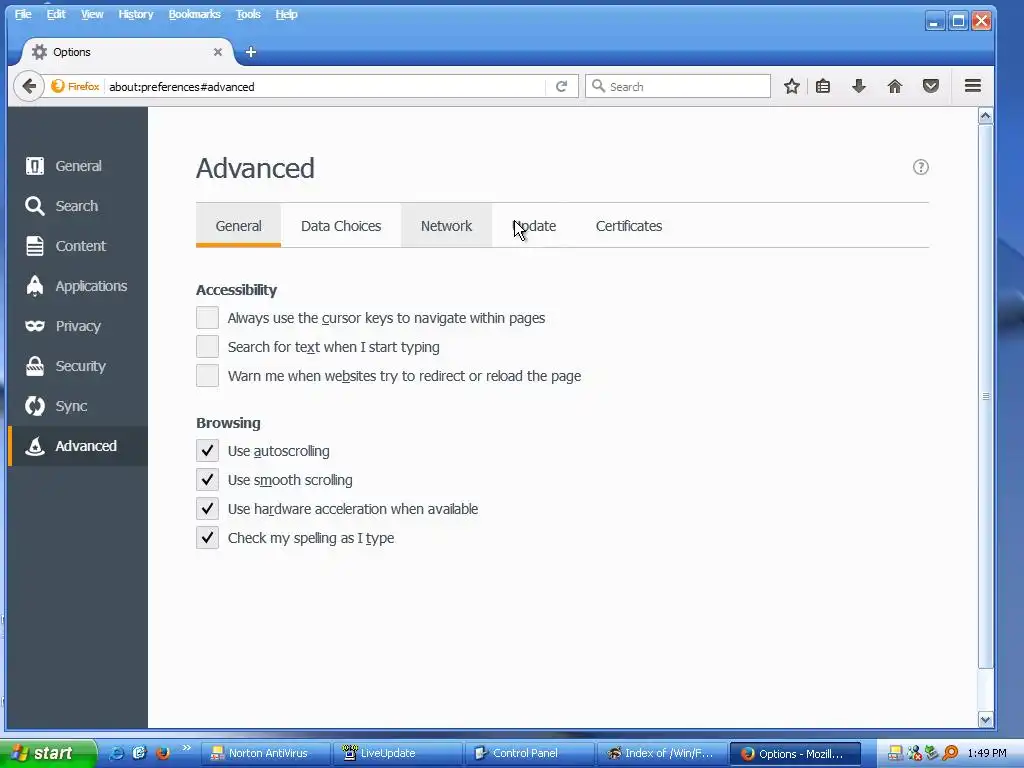Viewport: 1024px width, 768px height.
Task: Save page to Pocket icon
Action: [x=931, y=86]
